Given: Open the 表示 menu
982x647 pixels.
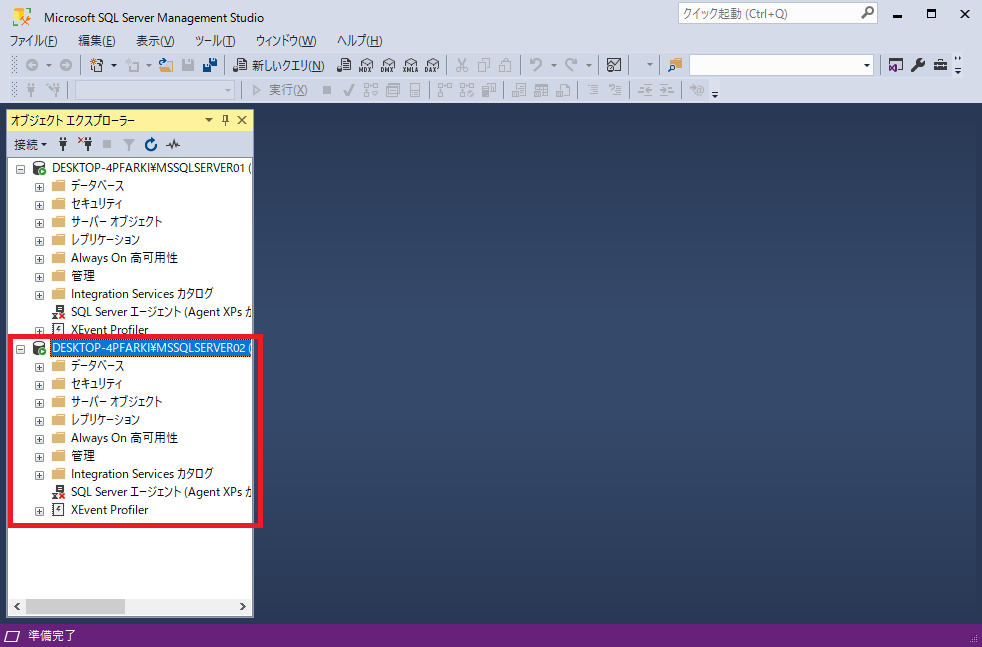Looking at the screenshot, I should (x=157, y=40).
